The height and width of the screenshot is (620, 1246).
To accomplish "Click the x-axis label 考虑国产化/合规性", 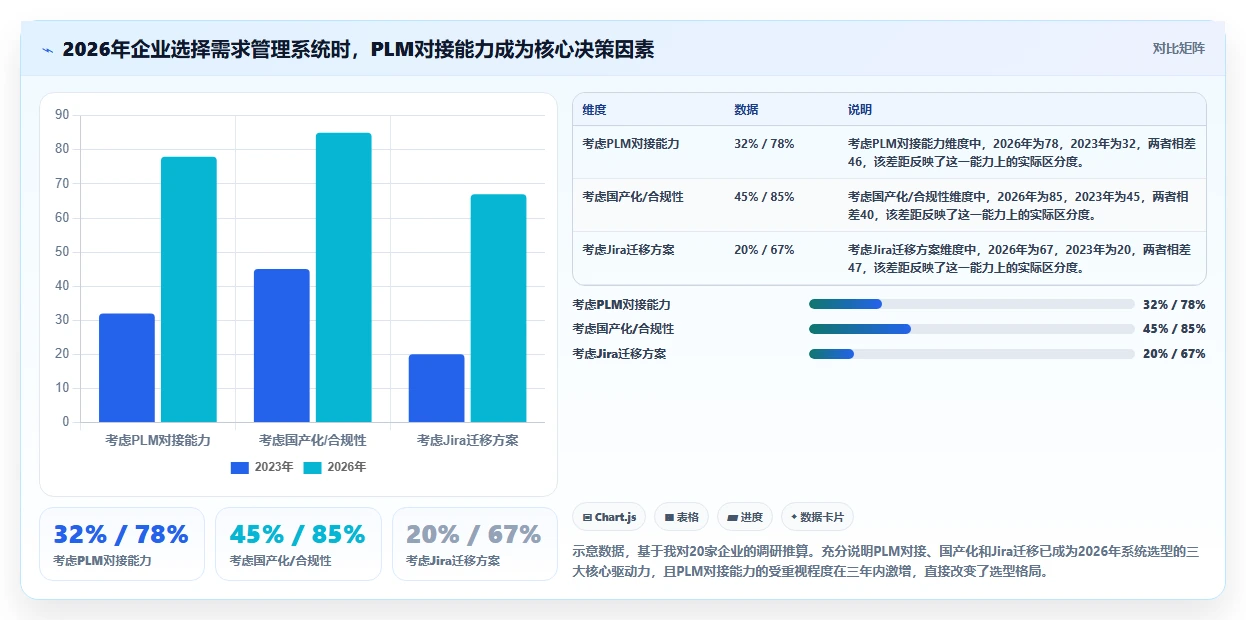I will [313, 440].
